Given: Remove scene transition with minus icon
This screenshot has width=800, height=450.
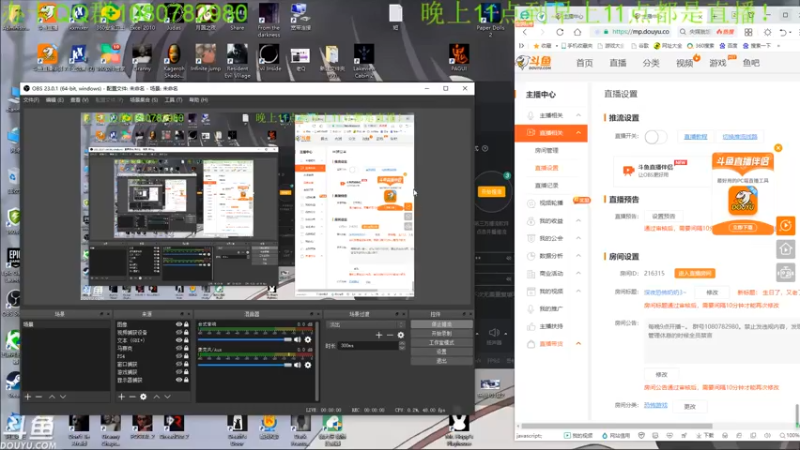Looking at the screenshot, I should (x=390, y=335).
